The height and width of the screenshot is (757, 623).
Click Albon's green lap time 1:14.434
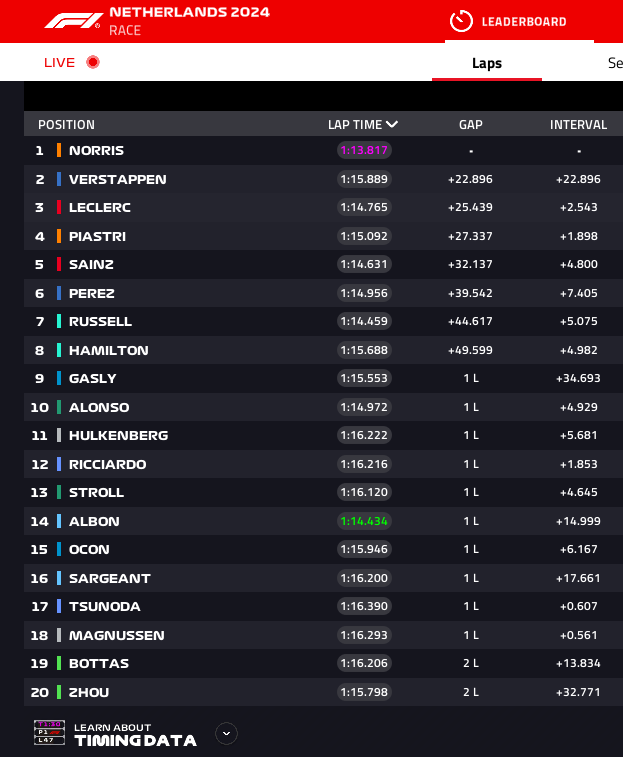364,521
